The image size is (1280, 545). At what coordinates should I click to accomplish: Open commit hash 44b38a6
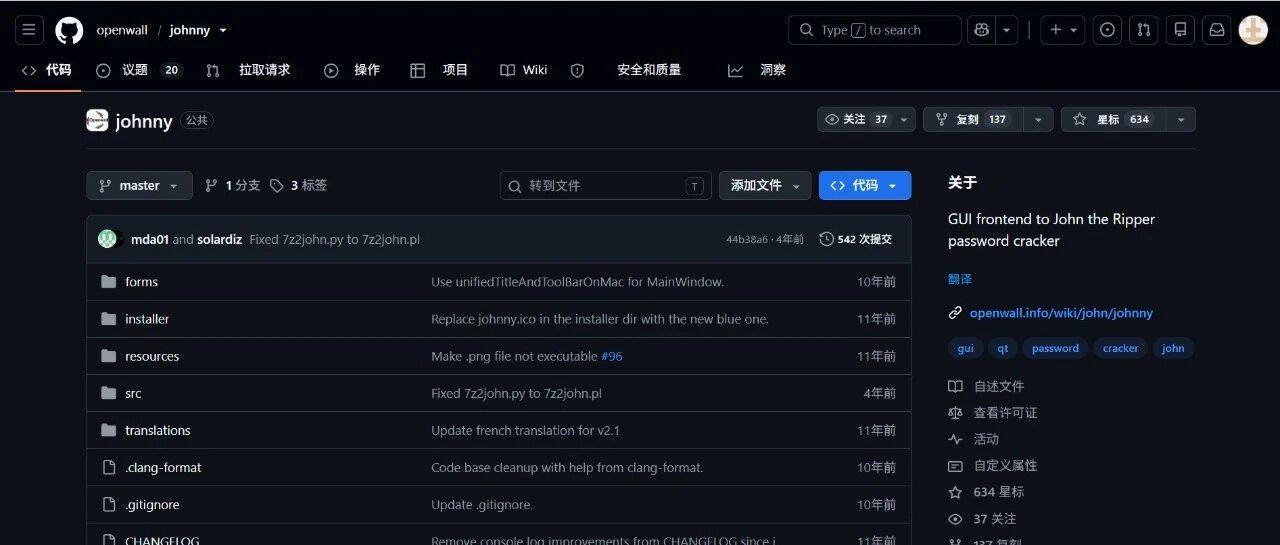[x=747, y=239]
